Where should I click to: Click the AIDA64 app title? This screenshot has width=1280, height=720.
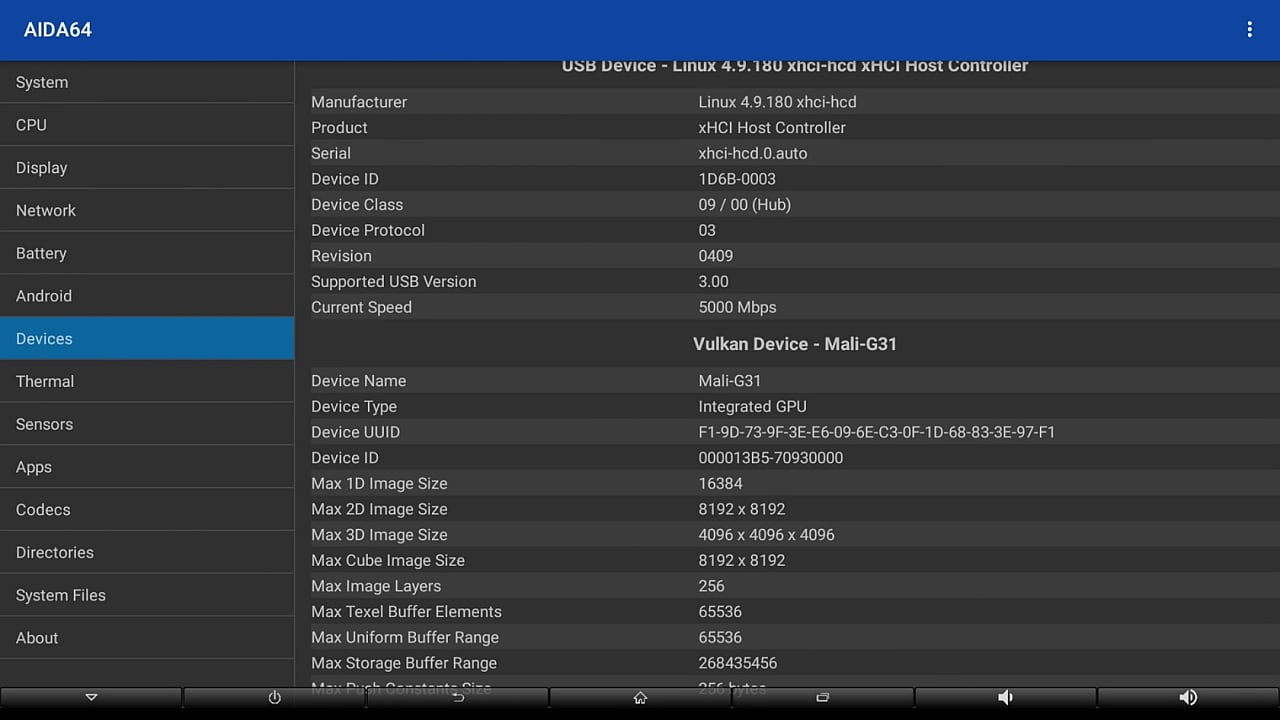58,30
